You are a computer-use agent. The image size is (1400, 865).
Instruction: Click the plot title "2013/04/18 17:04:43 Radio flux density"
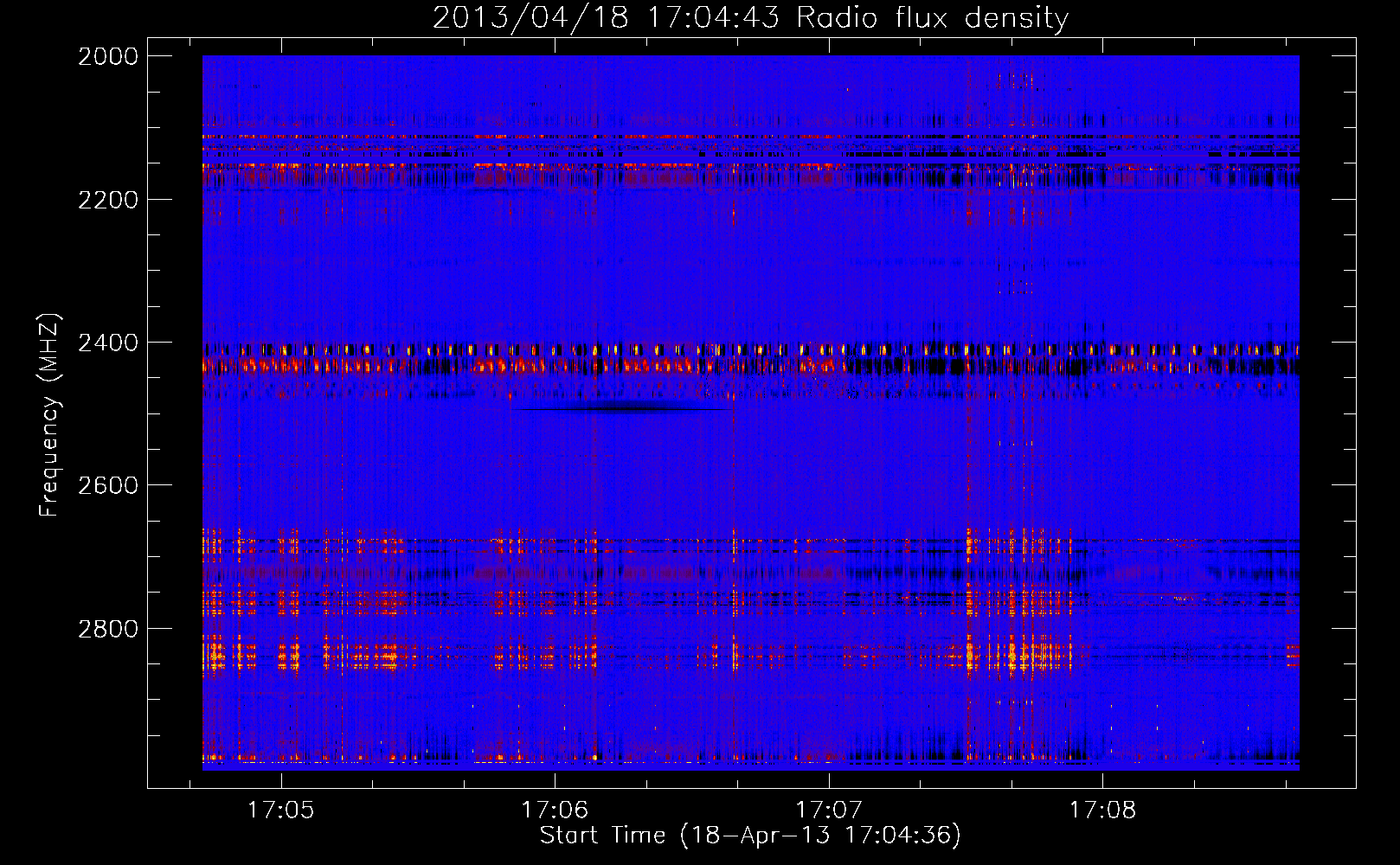(x=750, y=17)
